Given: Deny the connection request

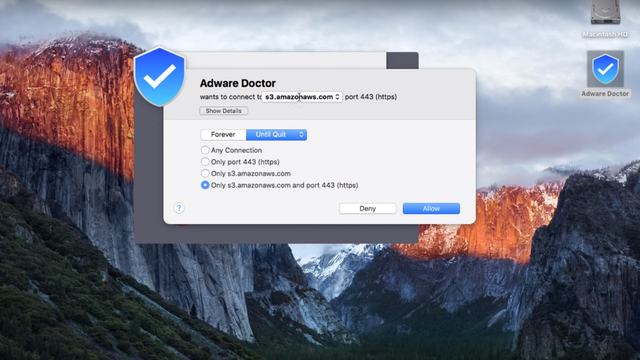Looking at the screenshot, I should [x=367, y=209].
